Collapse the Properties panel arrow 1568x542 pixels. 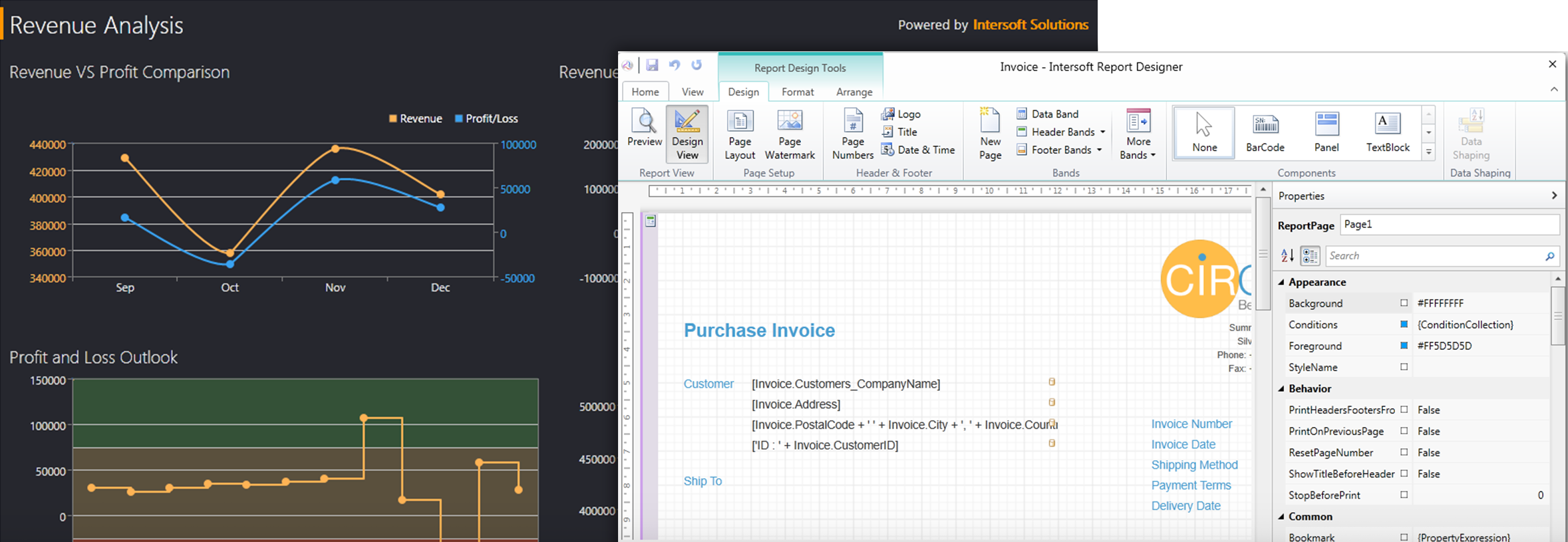coord(1554,196)
